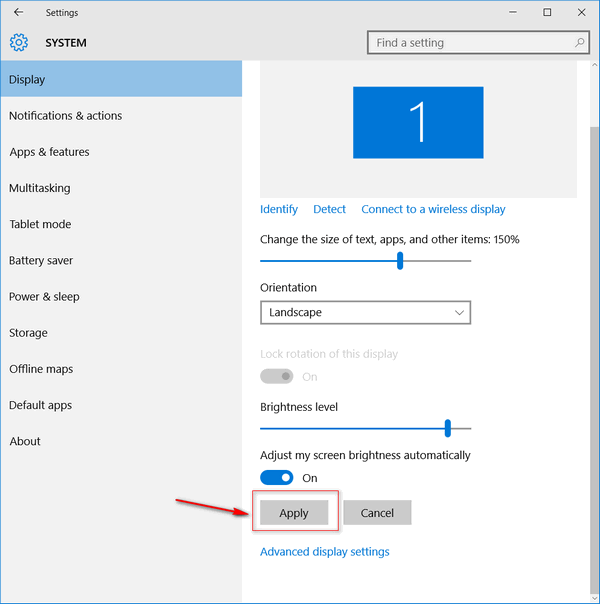Open the Orientation dropdown
Image resolution: width=600 pixels, height=604 pixels.
click(365, 312)
